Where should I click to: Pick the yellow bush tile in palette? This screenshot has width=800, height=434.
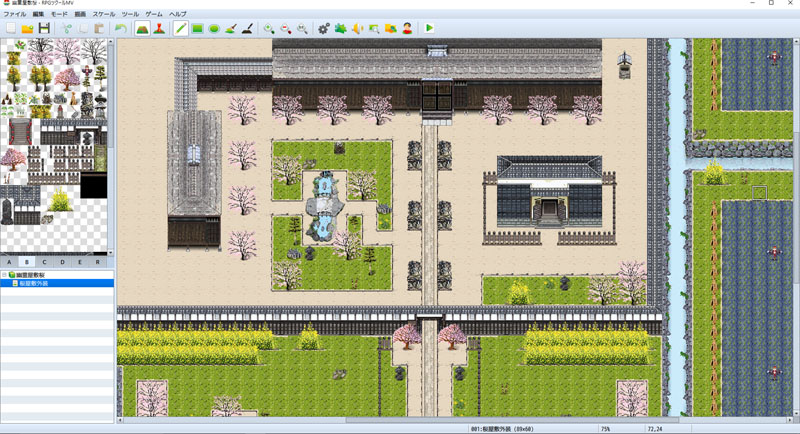point(60,201)
